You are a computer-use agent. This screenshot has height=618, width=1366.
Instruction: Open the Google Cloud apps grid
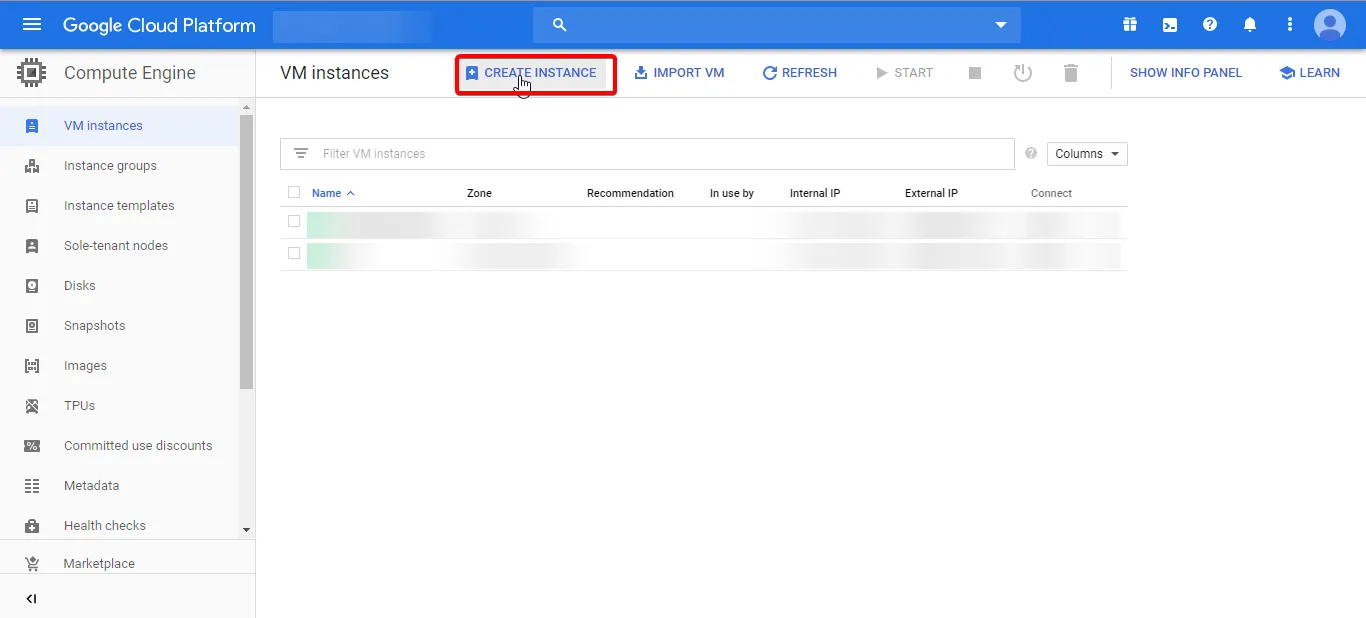[x=1130, y=24]
